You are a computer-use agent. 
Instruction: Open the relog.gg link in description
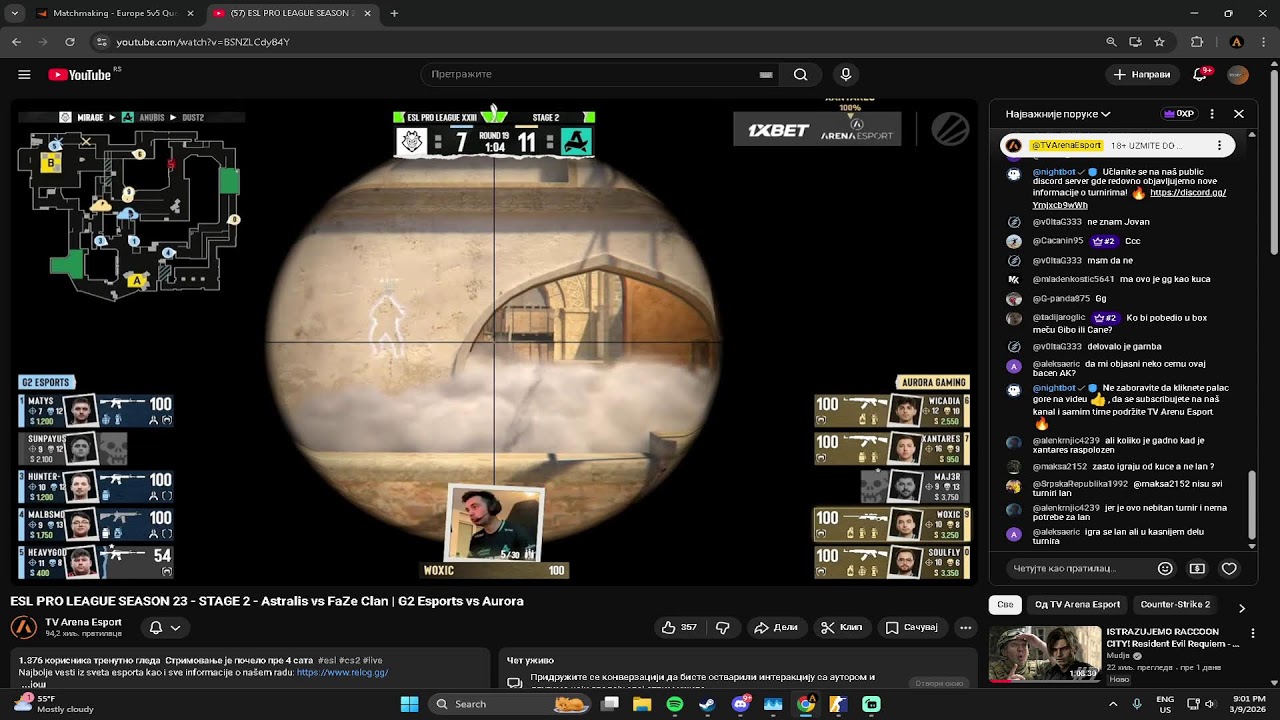tap(342, 673)
